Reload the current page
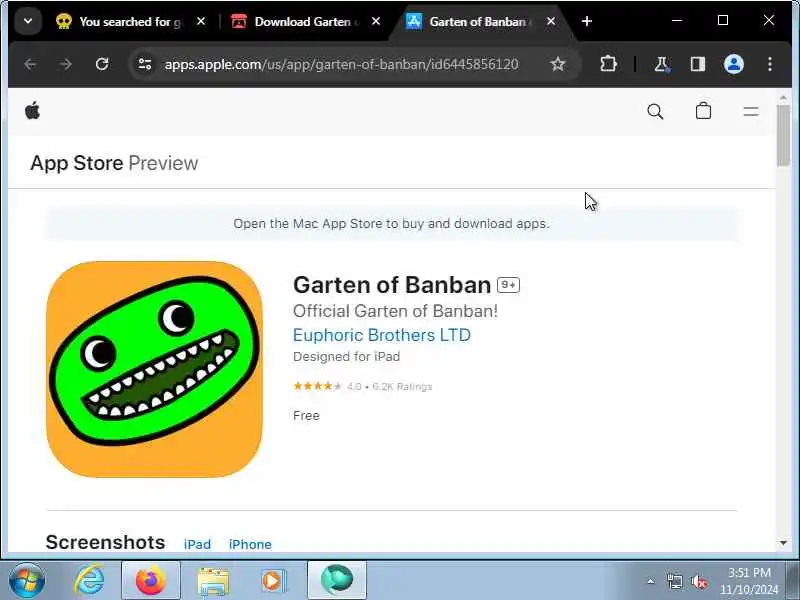Image resolution: width=800 pixels, height=600 pixels. (102, 64)
